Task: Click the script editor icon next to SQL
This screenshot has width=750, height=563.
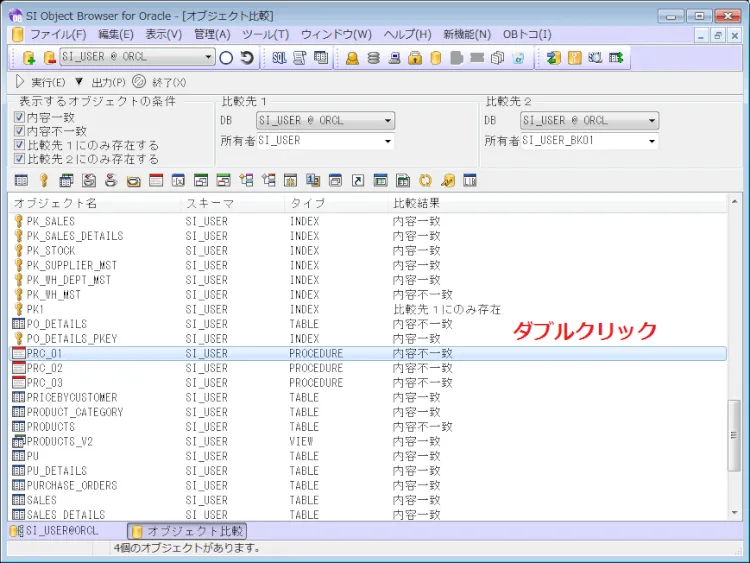Action: 299,58
